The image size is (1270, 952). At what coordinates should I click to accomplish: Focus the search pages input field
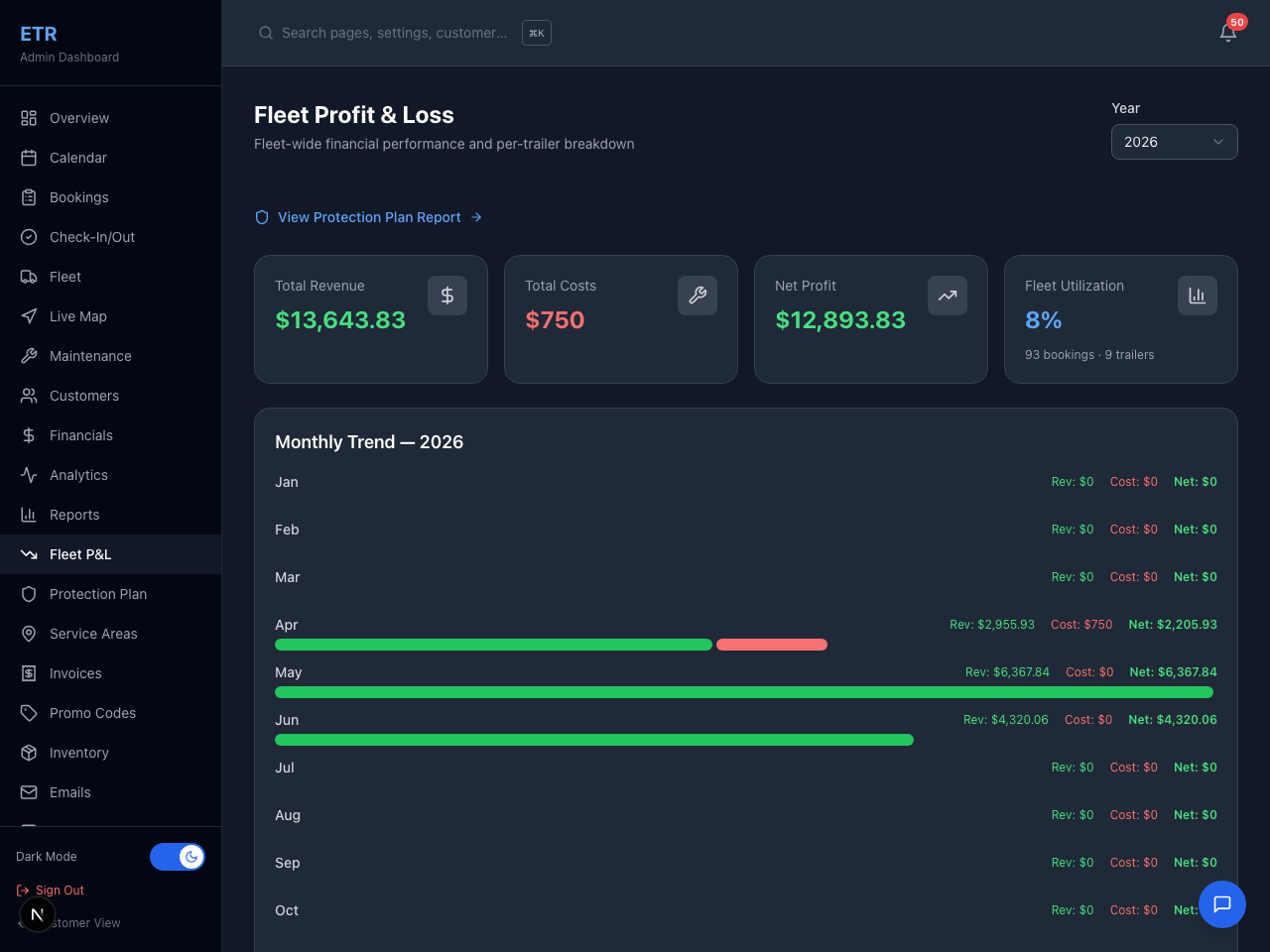394,33
